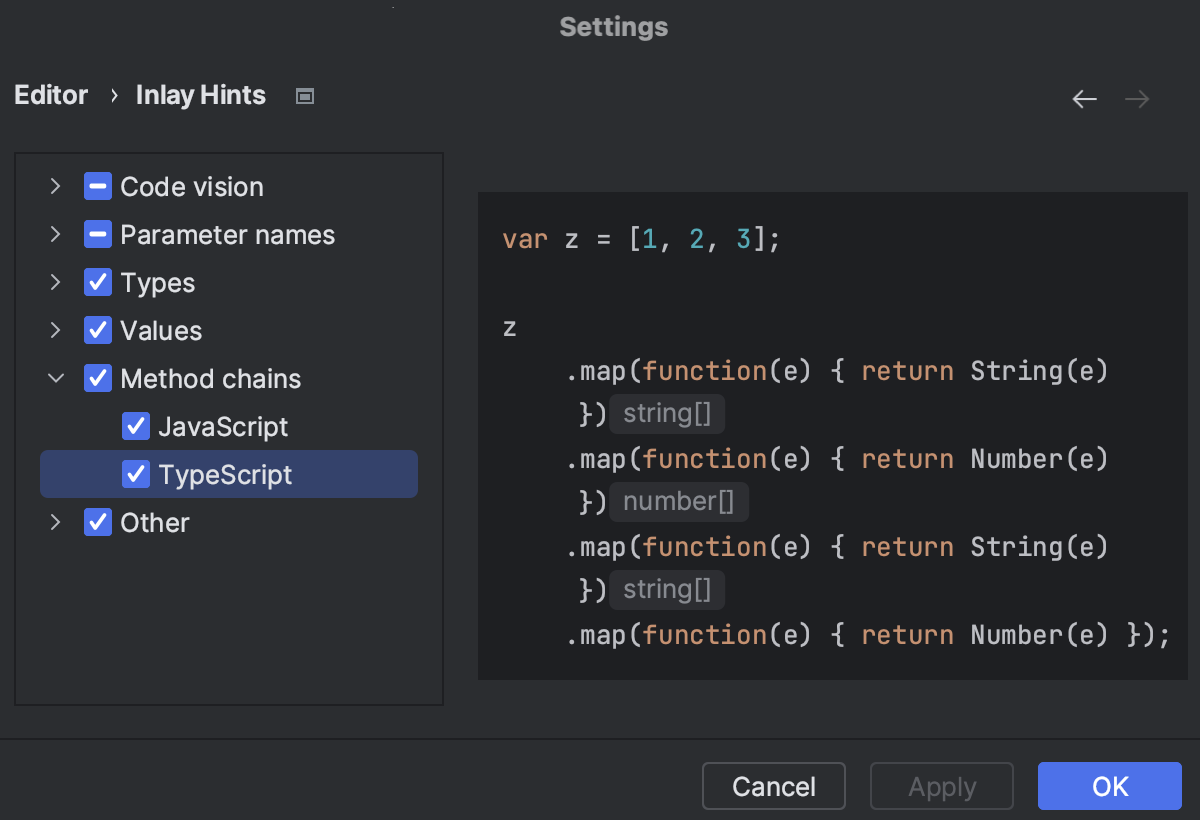
Task: Confirm settings with OK button
Action: [x=1109, y=786]
